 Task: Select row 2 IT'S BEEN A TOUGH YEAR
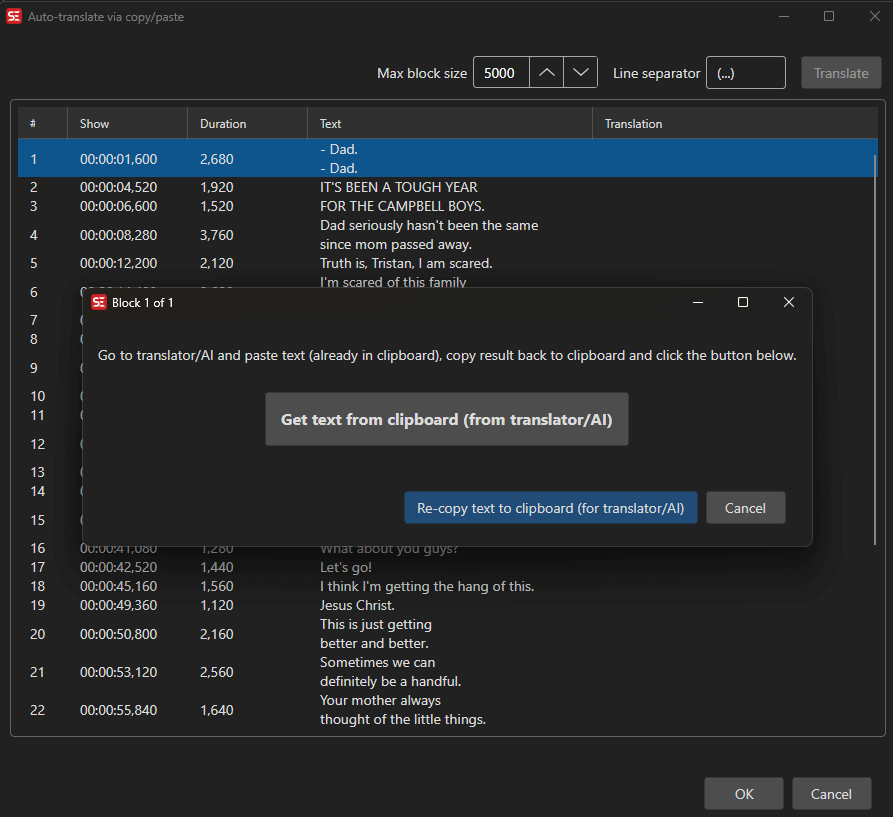click(x=398, y=187)
